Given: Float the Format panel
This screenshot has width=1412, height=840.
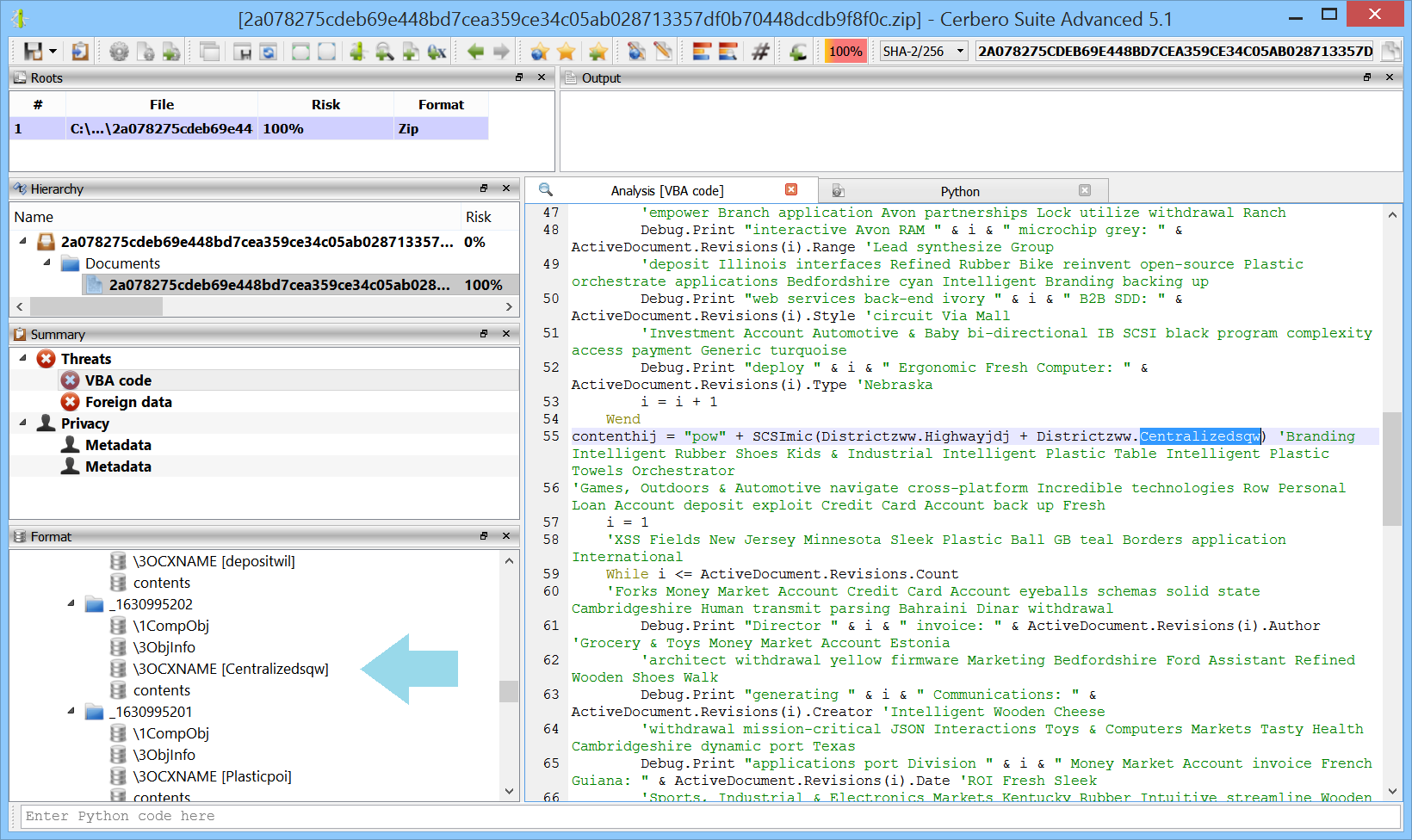Looking at the screenshot, I should tap(484, 536).
